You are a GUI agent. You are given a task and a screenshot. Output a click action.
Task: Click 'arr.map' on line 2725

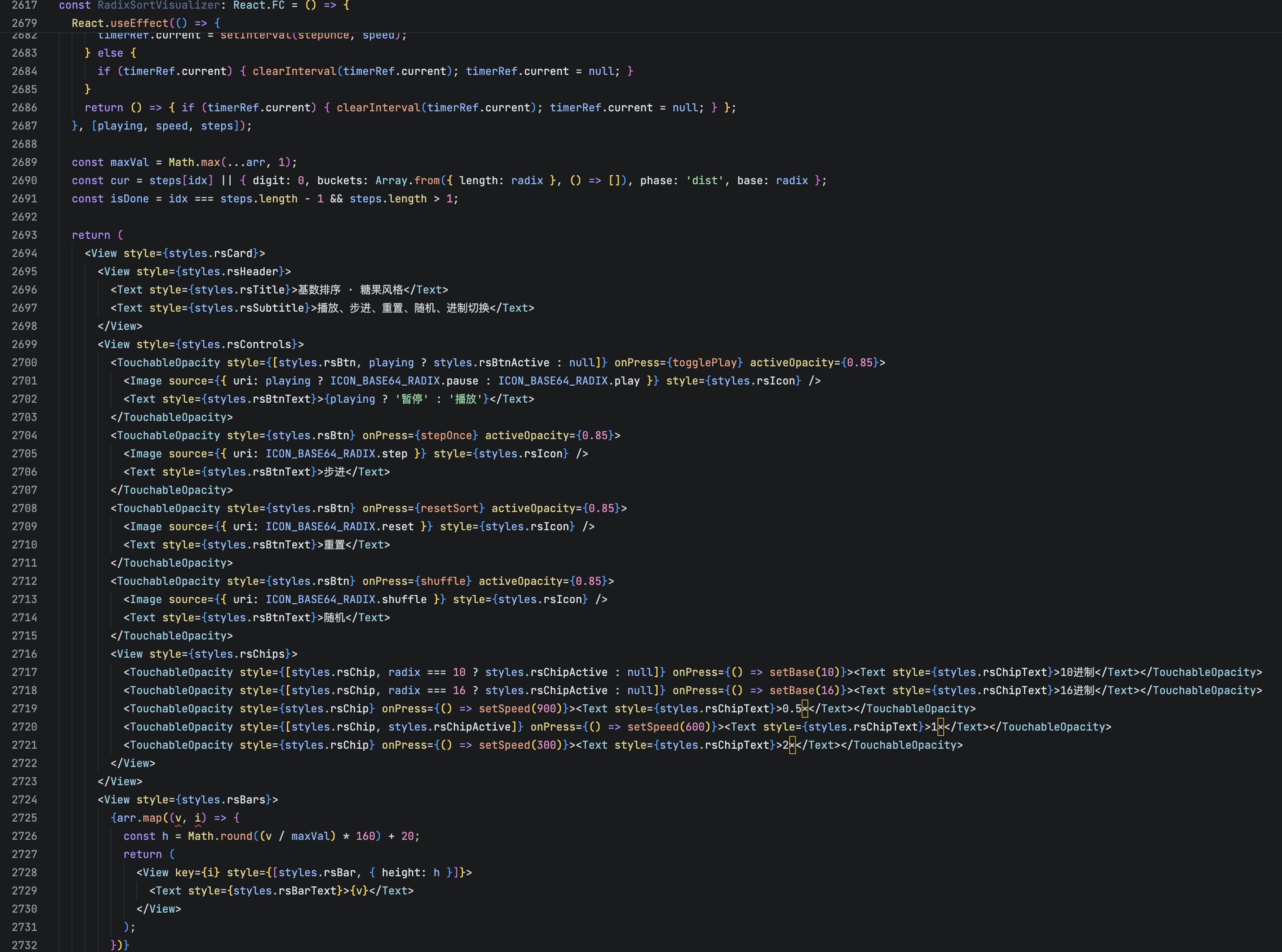pyautogui.click(x=140, y=818)
